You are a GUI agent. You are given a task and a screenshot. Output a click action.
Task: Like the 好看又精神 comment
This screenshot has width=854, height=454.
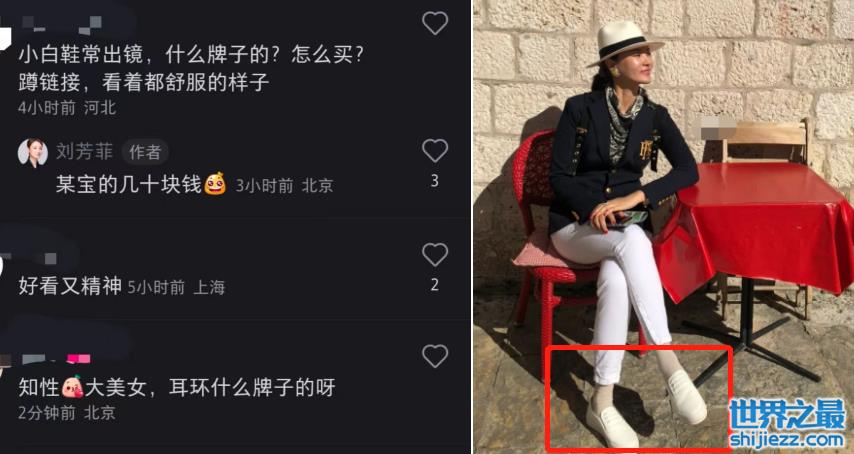(x=435, y=255)
